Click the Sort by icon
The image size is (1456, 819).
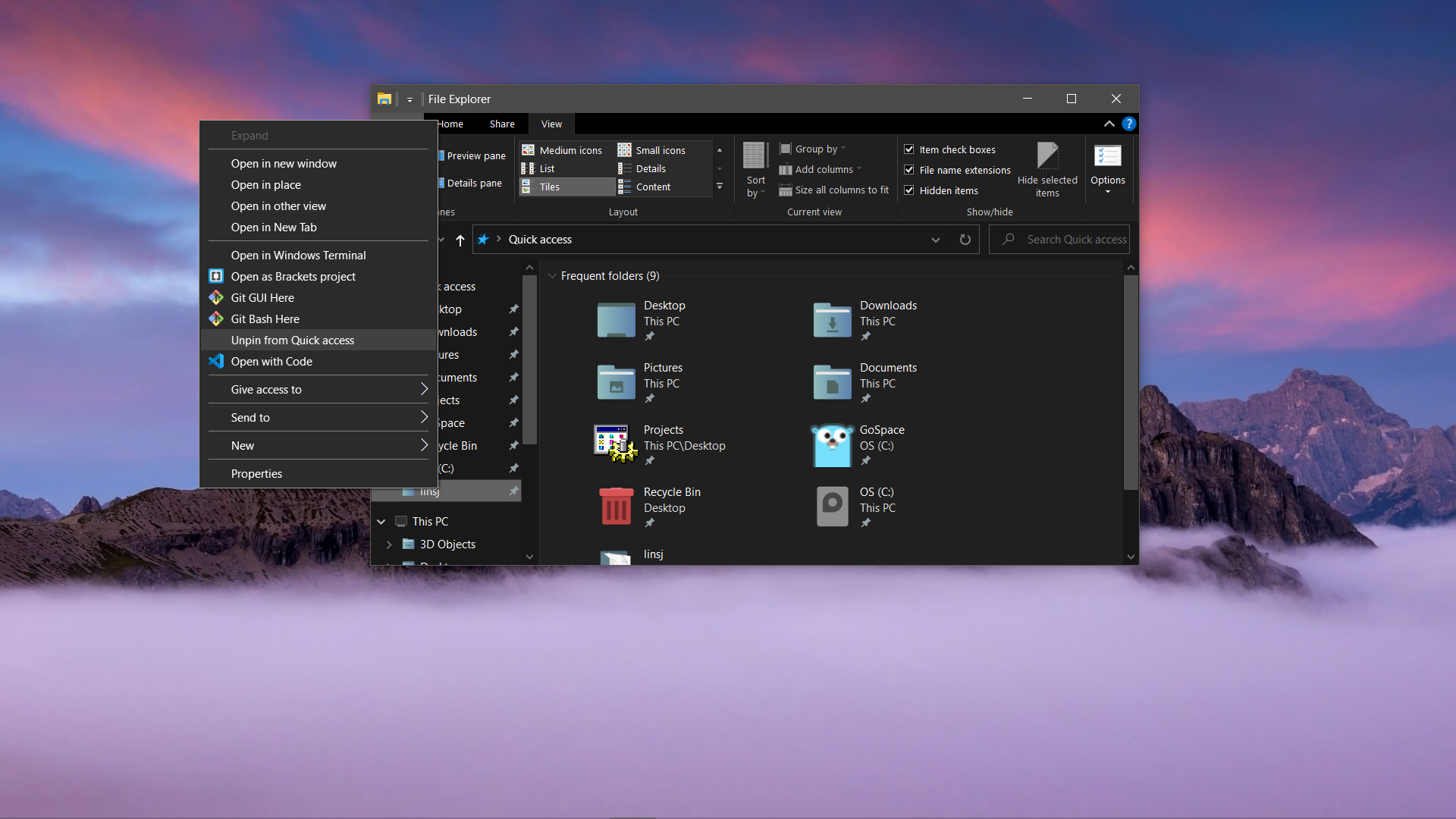click(x=755, y=156)
